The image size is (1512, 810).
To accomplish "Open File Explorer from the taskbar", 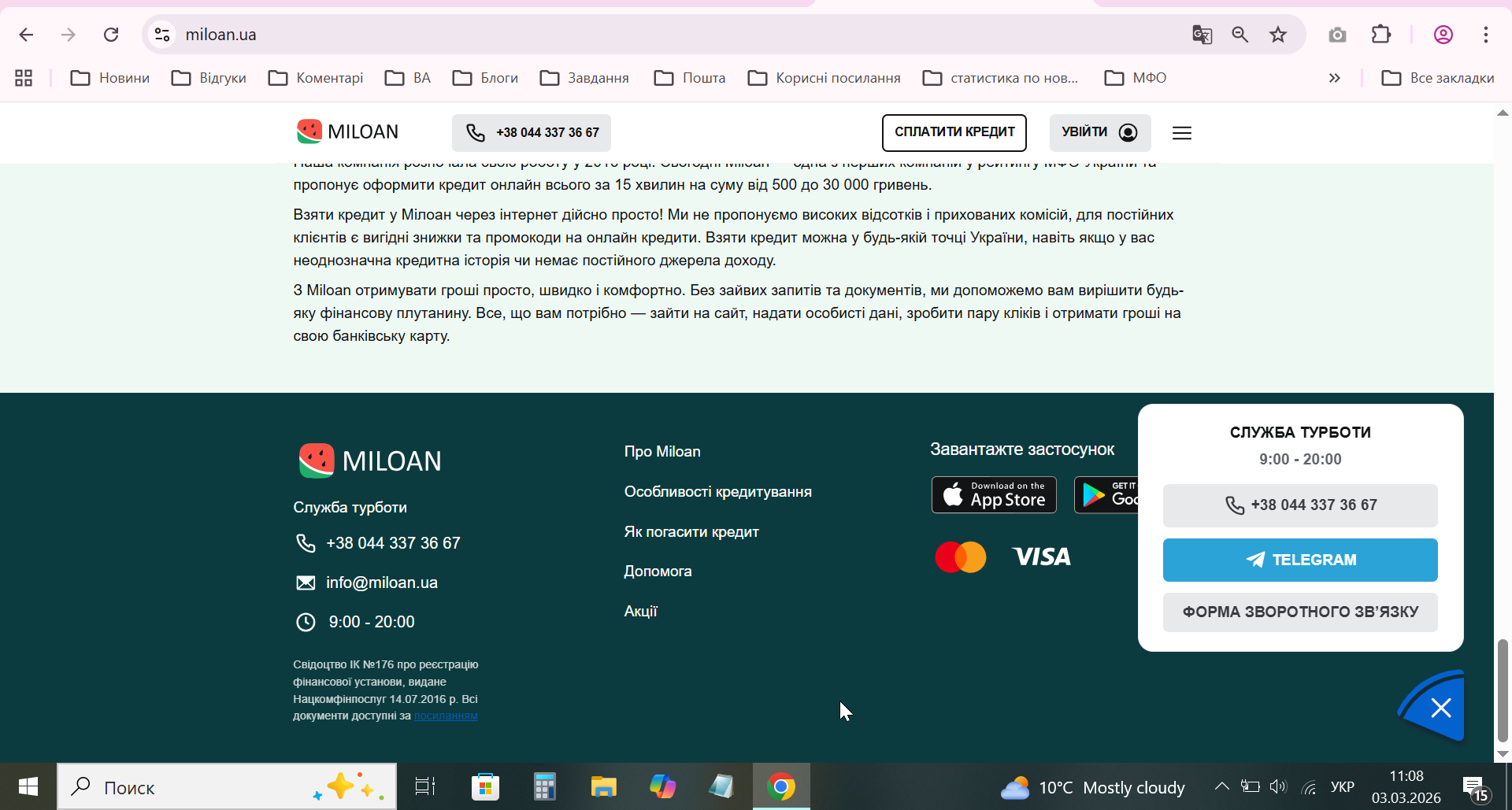I will [603, 786].
